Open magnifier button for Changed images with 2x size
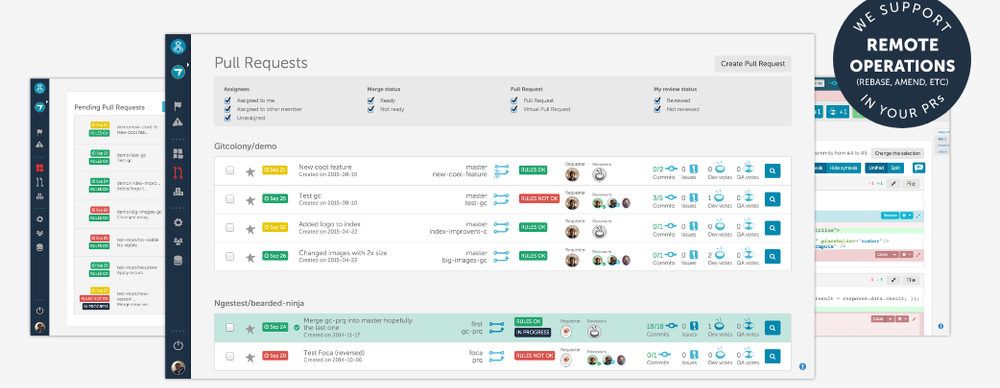1000x388 pixels. tap(772, 257)
